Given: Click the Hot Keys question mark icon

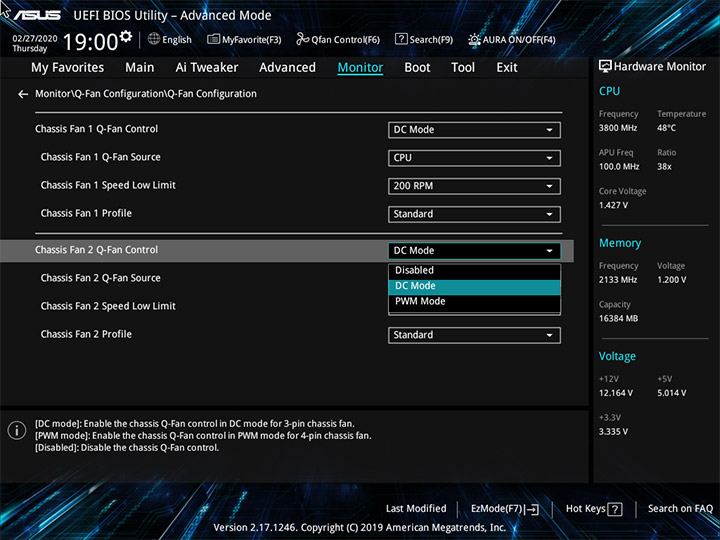Looking at the screenshot, I should point(615,509).
